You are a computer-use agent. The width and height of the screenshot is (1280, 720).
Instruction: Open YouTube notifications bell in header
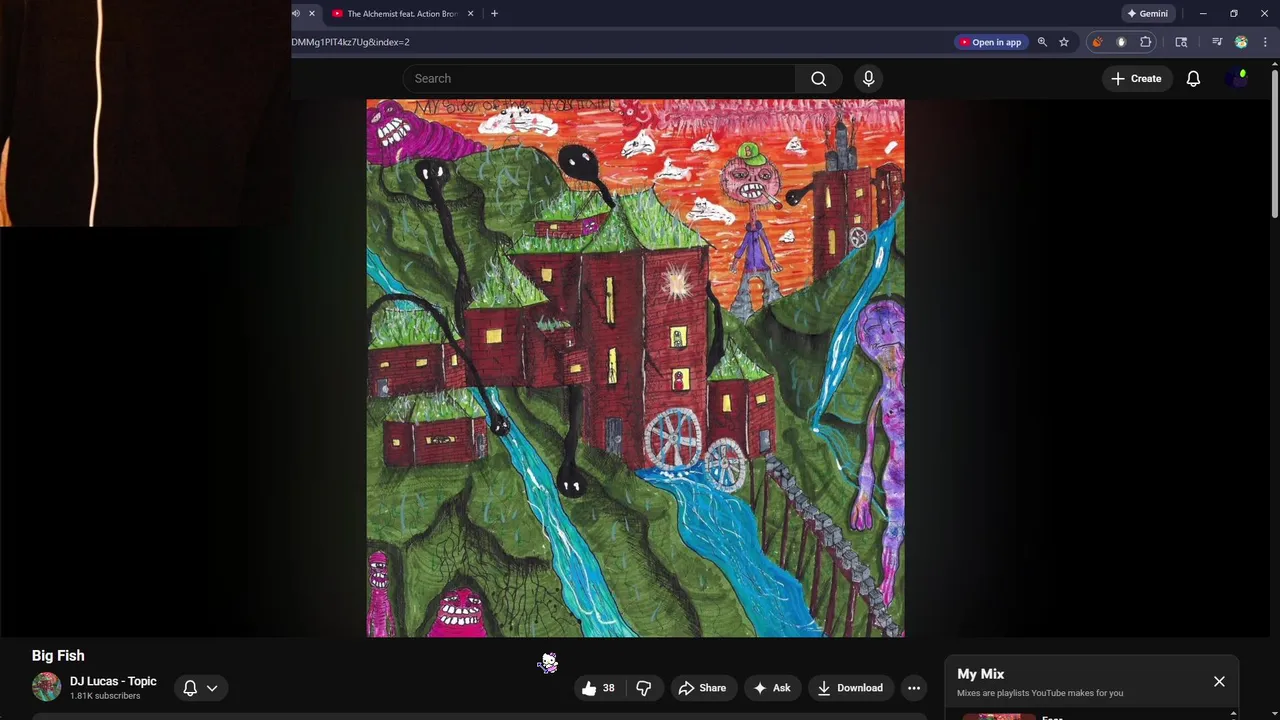tap(1193, 78)
